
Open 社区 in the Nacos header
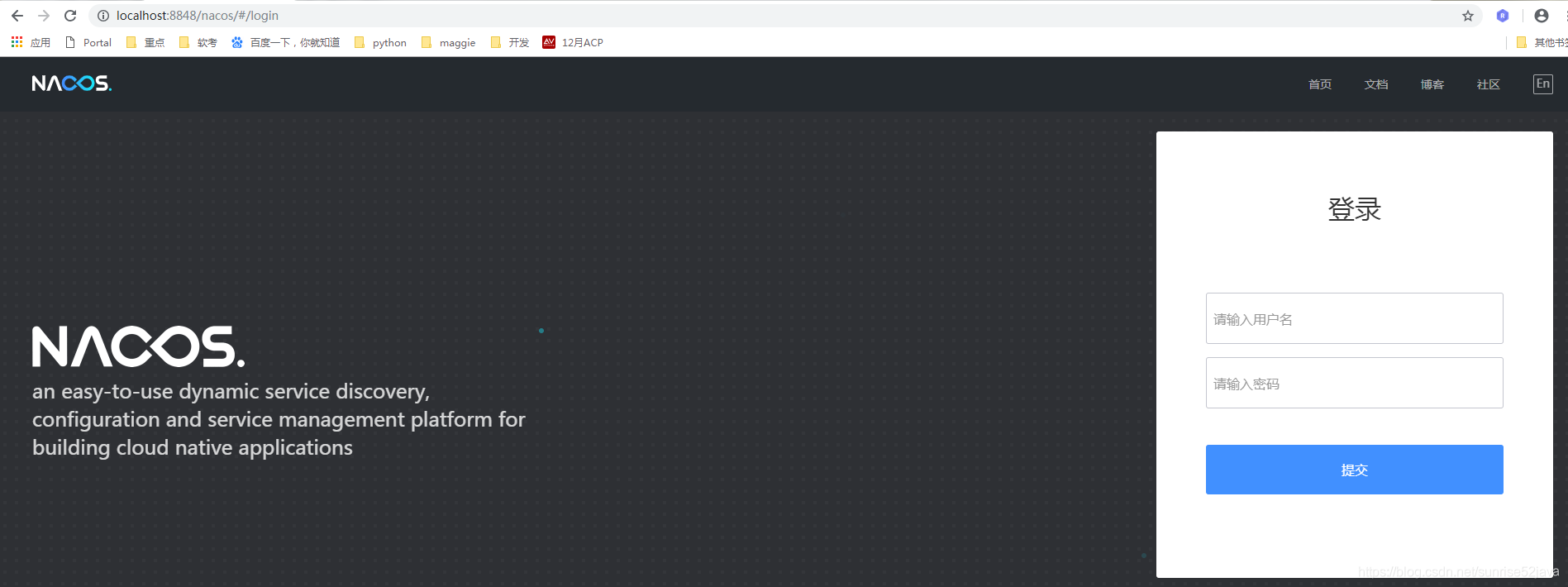coord(1489,84)
